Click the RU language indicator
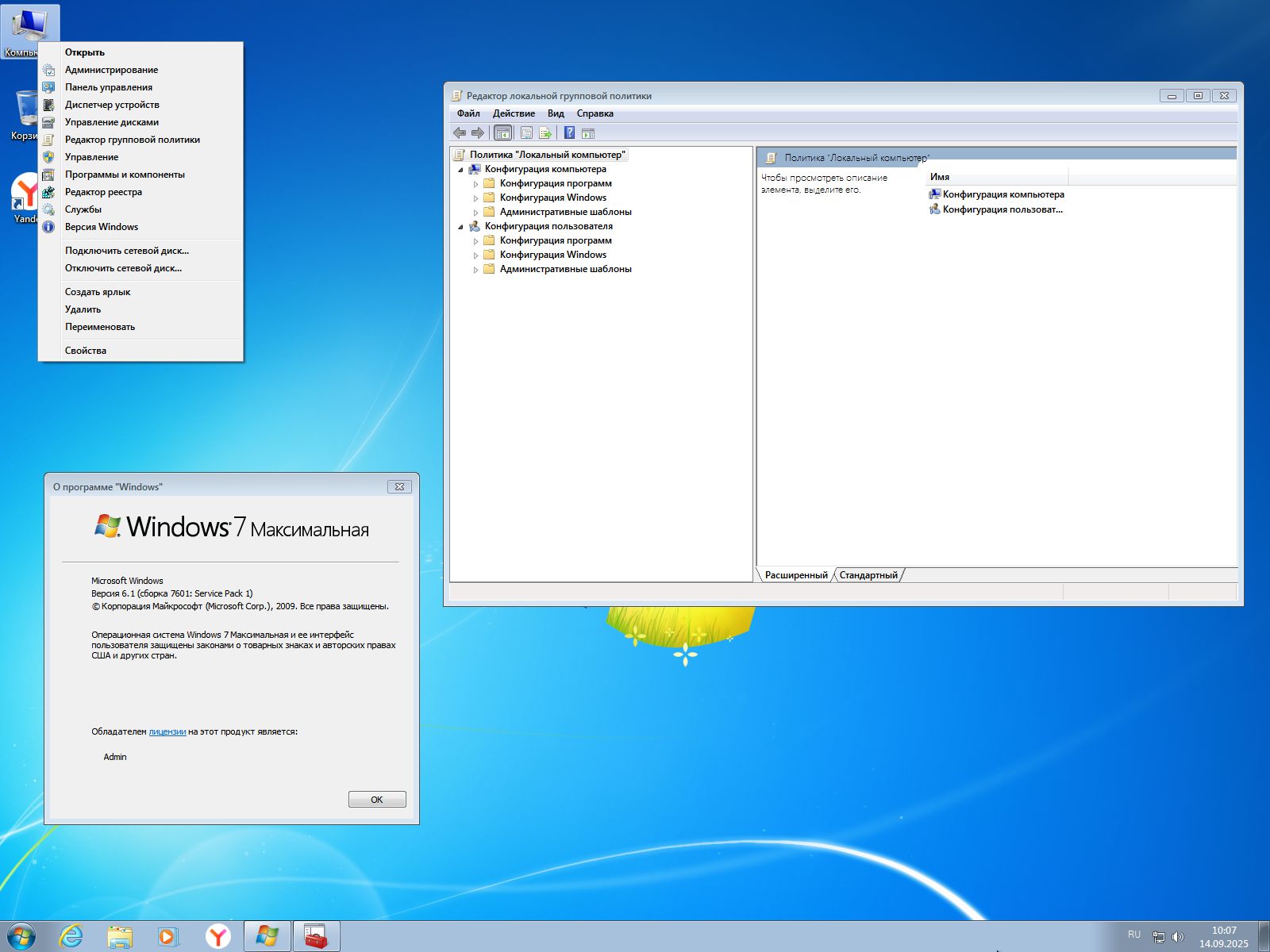The image size is (1270, 952). 1134,935
